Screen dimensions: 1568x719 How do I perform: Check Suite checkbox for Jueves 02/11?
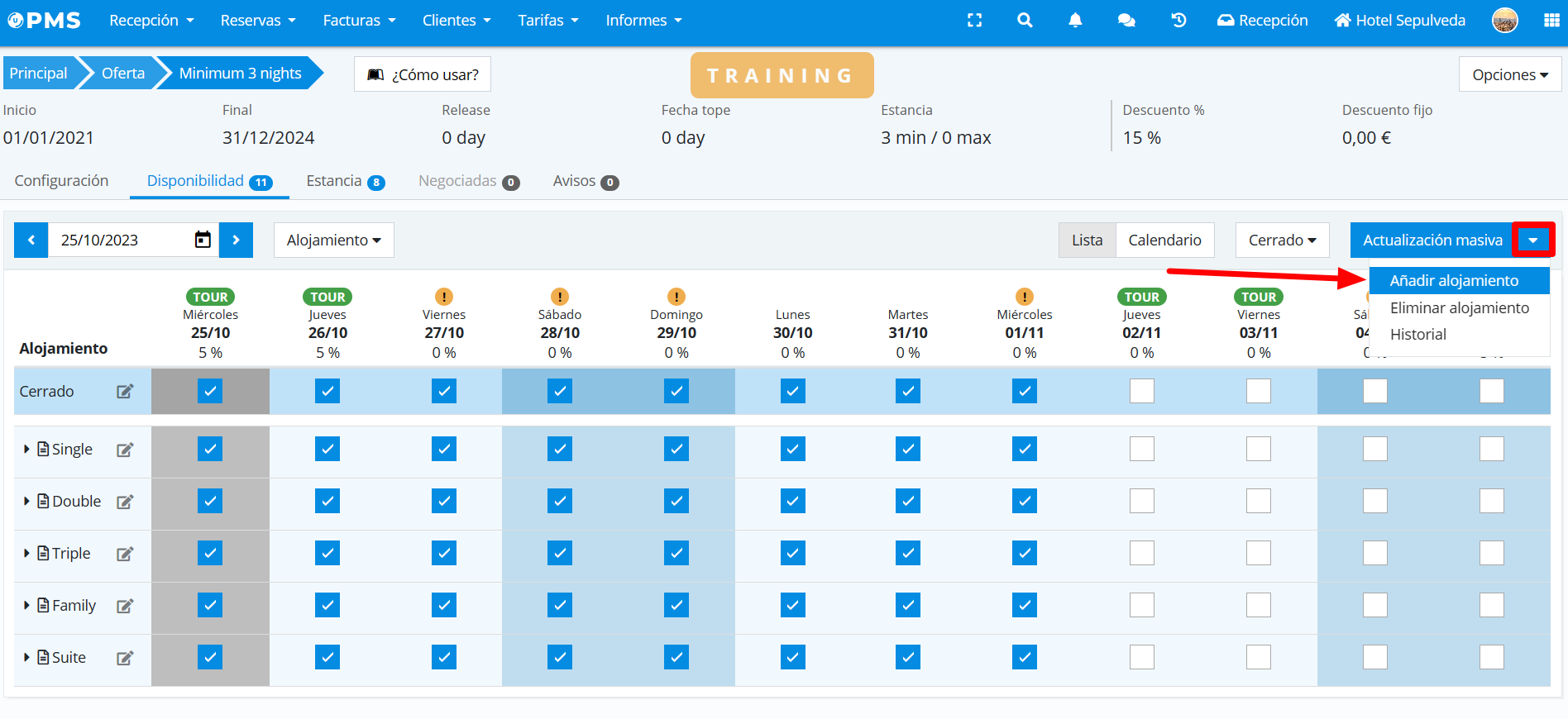coord(1141,657)
